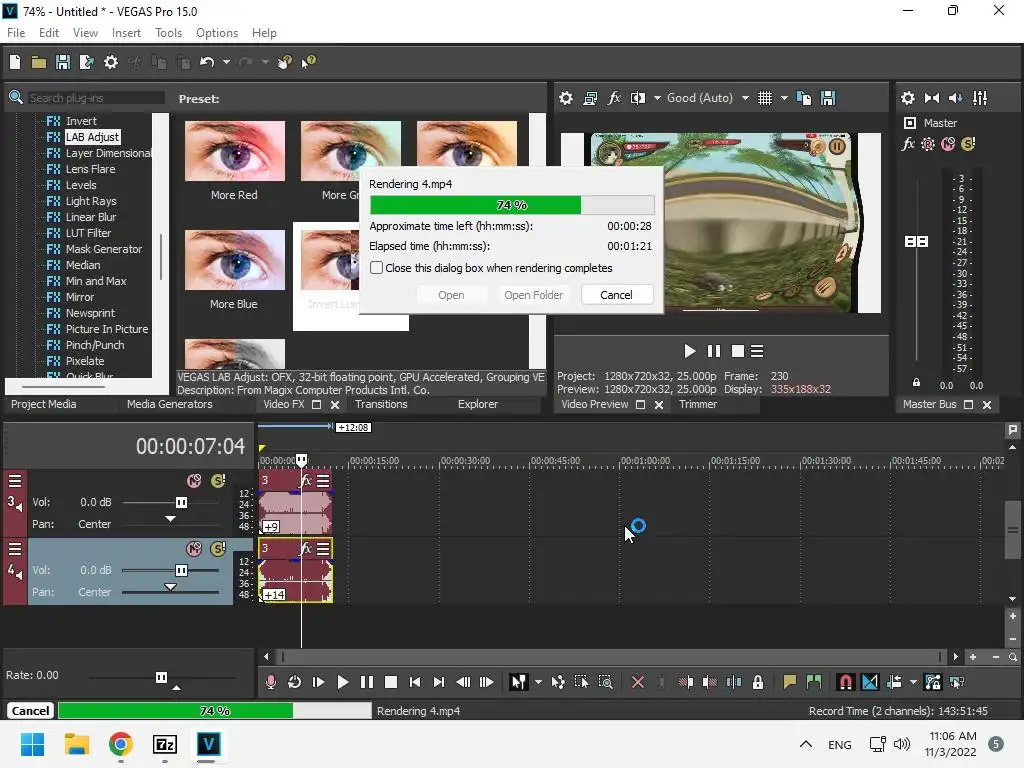Toggle Master Bus Solo button
Image resolution: width=1024 pixels, height=768 pixels.
(x=968, y=144)
